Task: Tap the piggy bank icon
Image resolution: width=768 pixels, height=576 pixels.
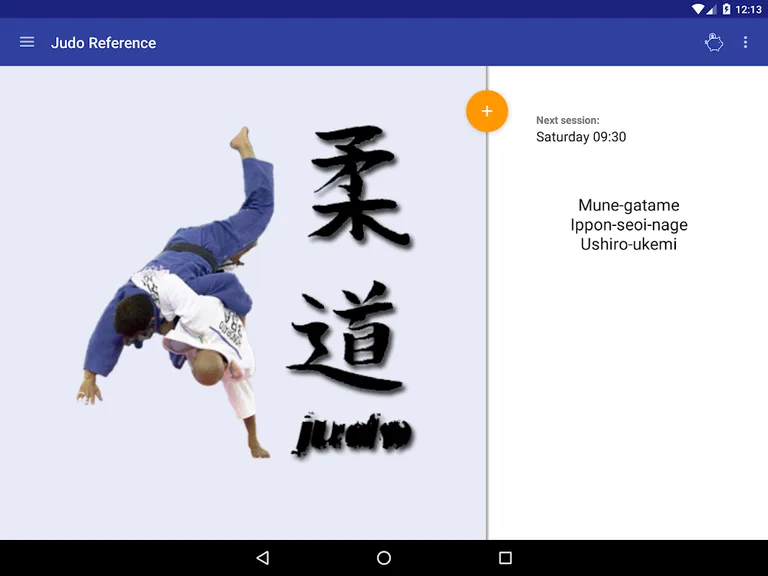Action: pos(714,43)
